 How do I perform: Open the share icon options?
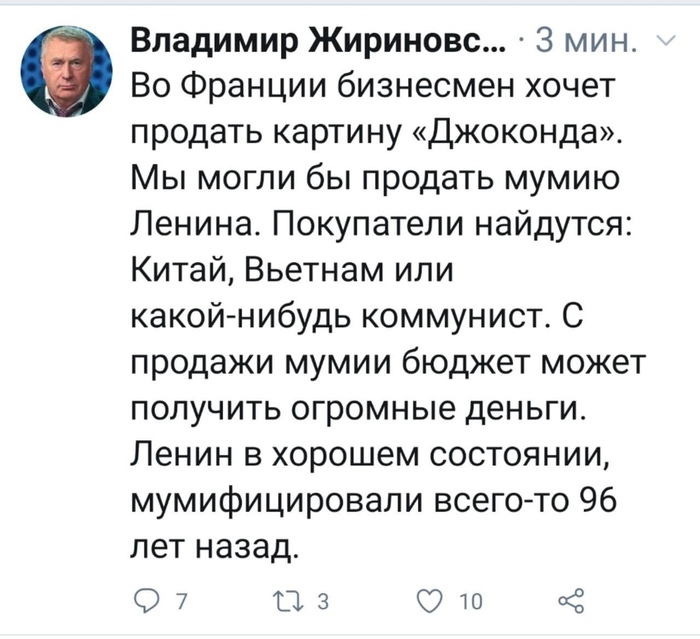point(568,600)
